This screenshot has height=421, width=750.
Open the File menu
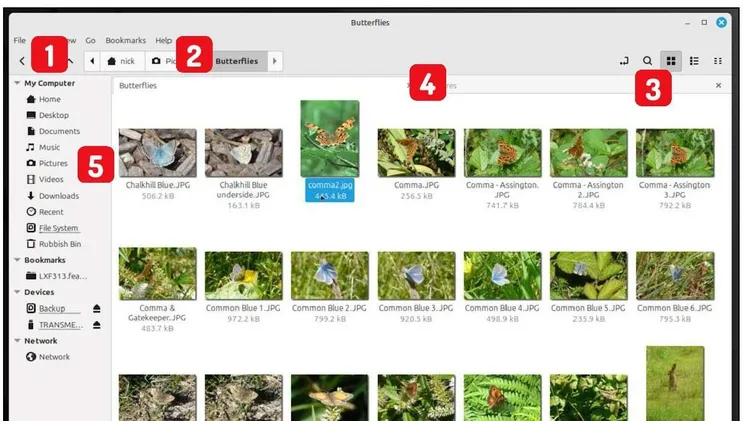20,40
